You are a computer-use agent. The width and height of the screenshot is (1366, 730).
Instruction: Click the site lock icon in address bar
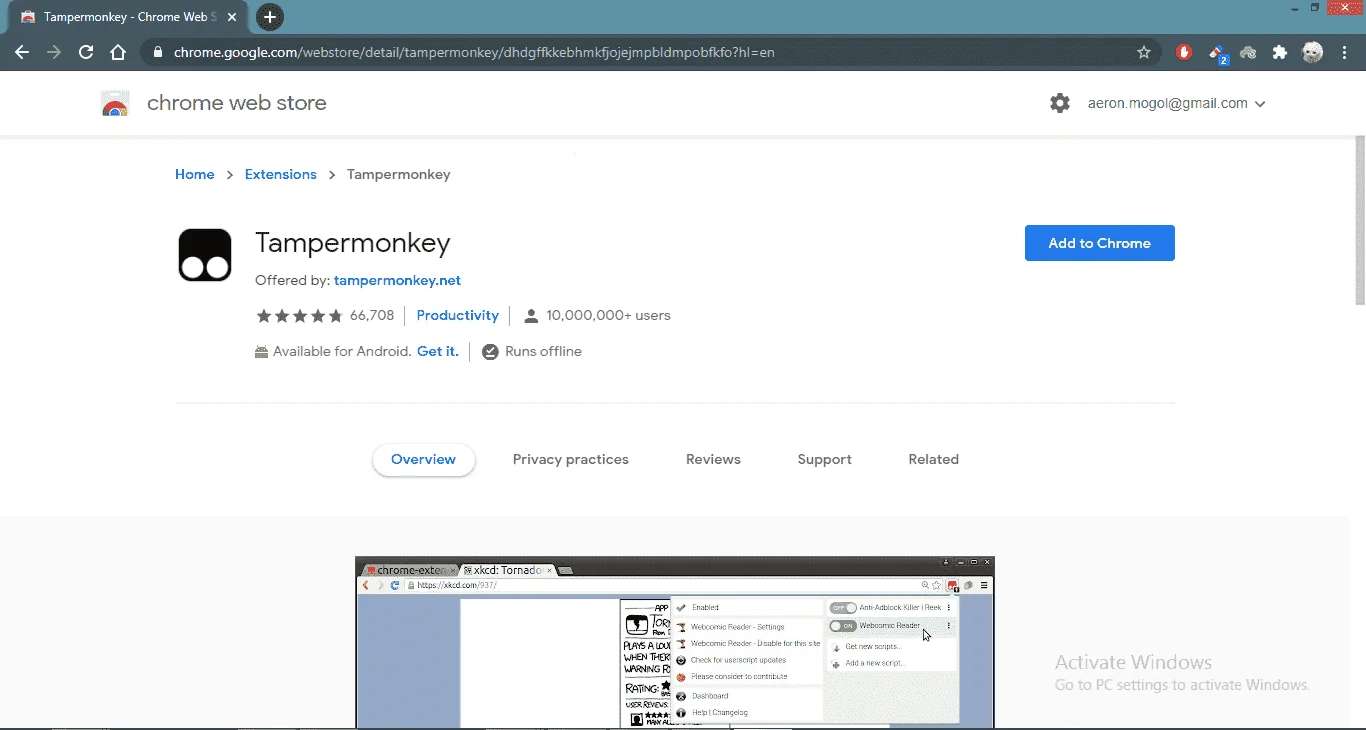157,52
